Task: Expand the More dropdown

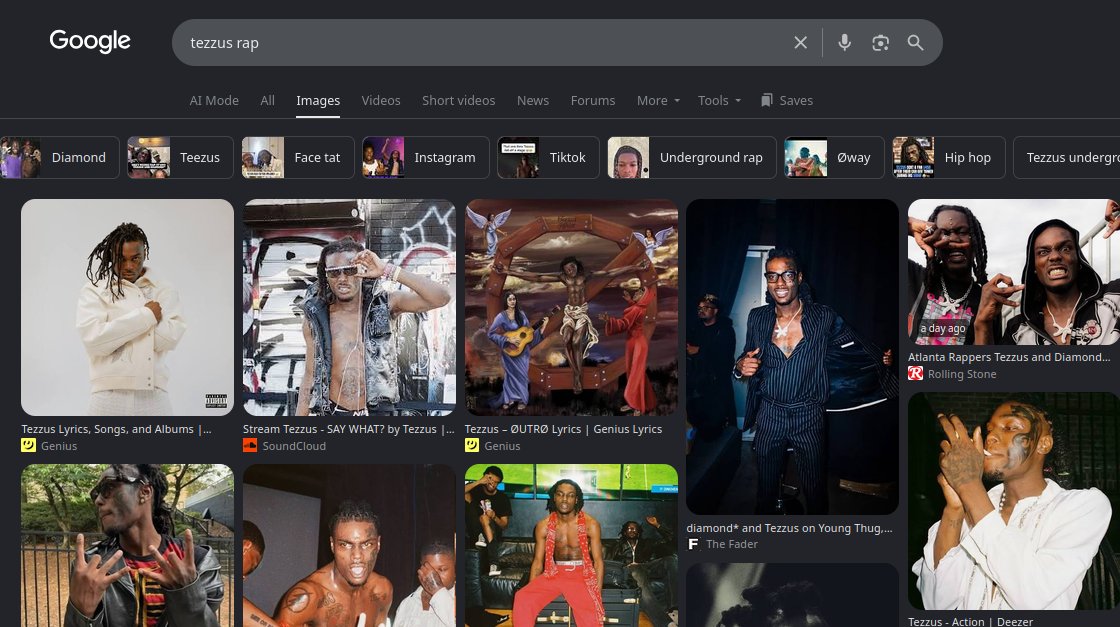Action: click(x=658, y=101)
